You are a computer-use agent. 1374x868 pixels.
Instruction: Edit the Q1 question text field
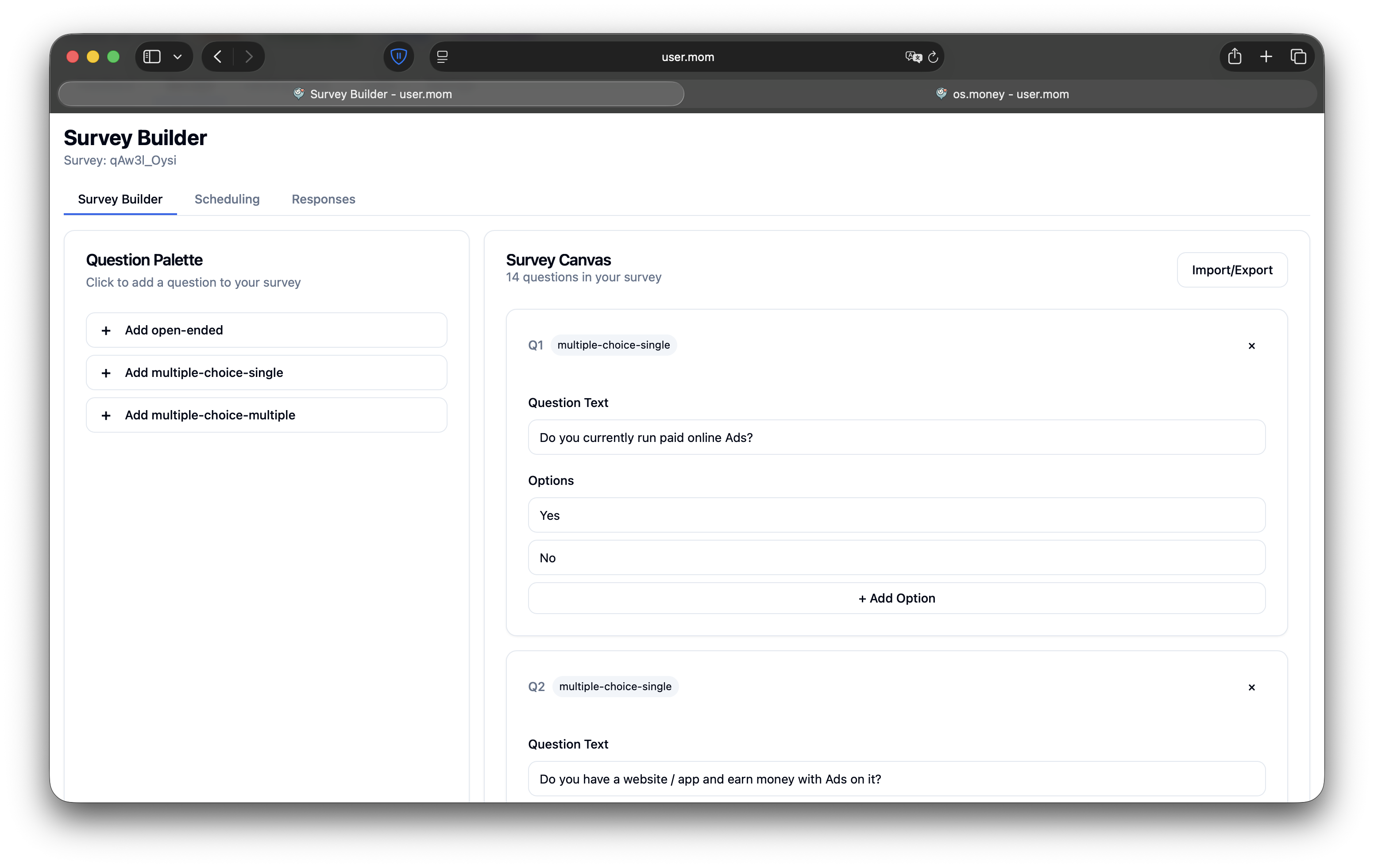[896, 438]
